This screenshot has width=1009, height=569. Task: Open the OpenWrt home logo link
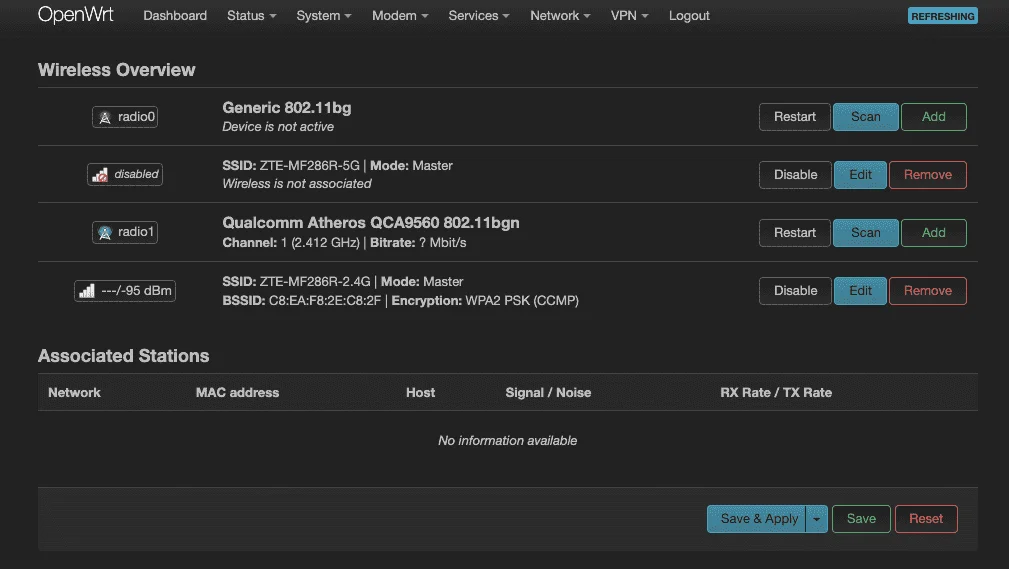click(75, 15)
